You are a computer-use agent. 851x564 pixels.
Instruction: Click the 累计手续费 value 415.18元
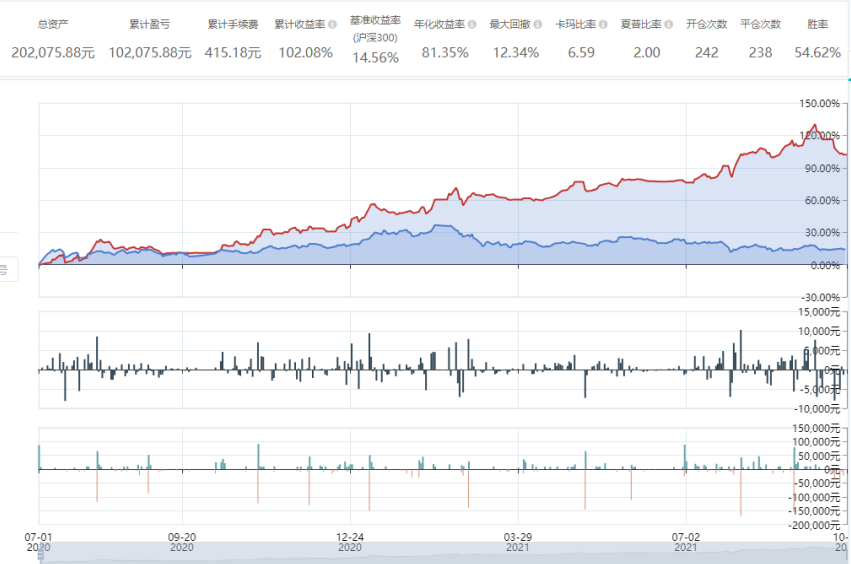[233, 53]
